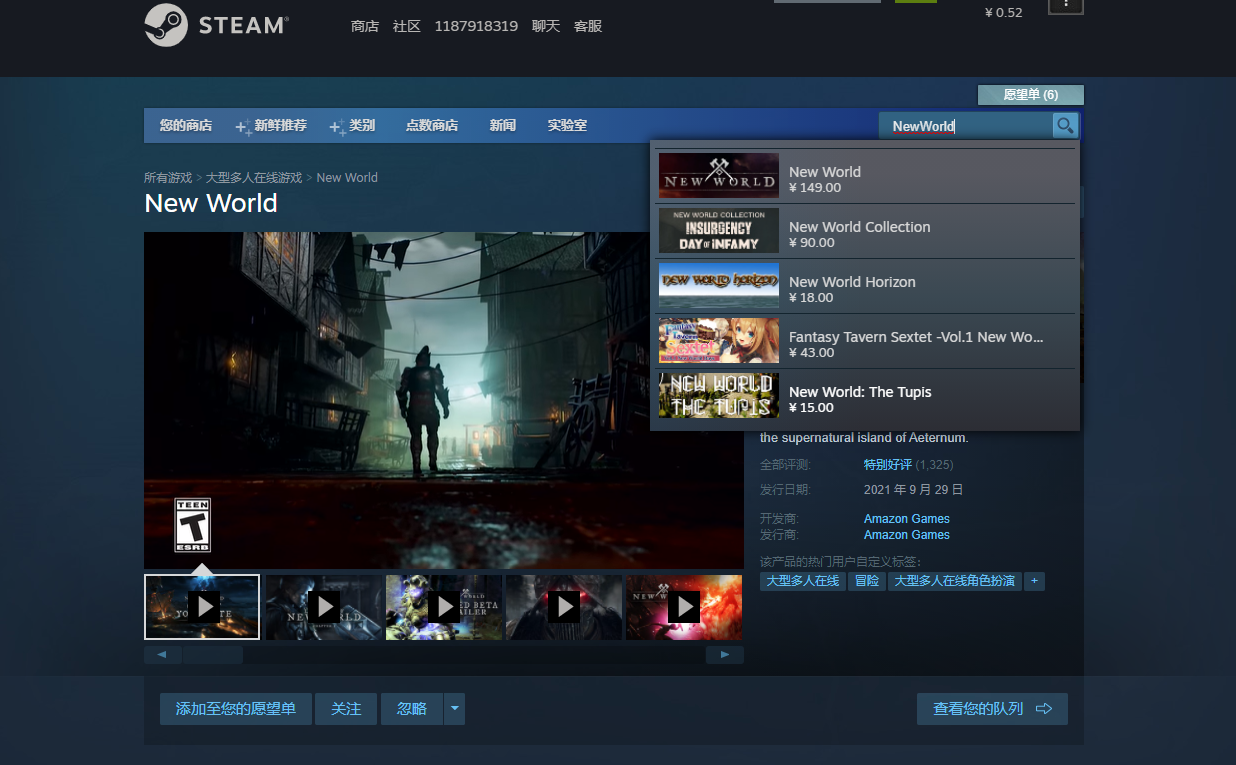Open the 社区 top menu
The image size is (1236, 765).
[x=407, y=26]
